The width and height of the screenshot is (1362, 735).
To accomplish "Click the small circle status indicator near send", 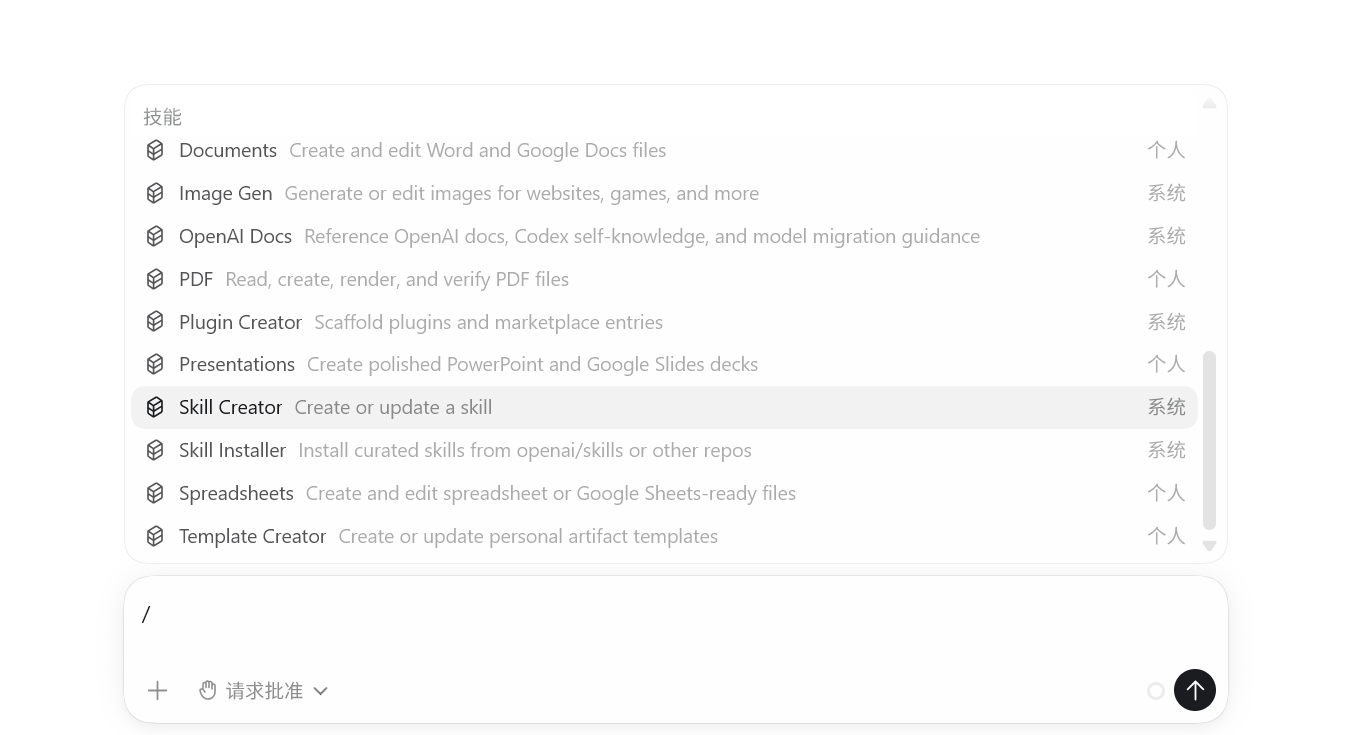I will tap(1156, 691).
